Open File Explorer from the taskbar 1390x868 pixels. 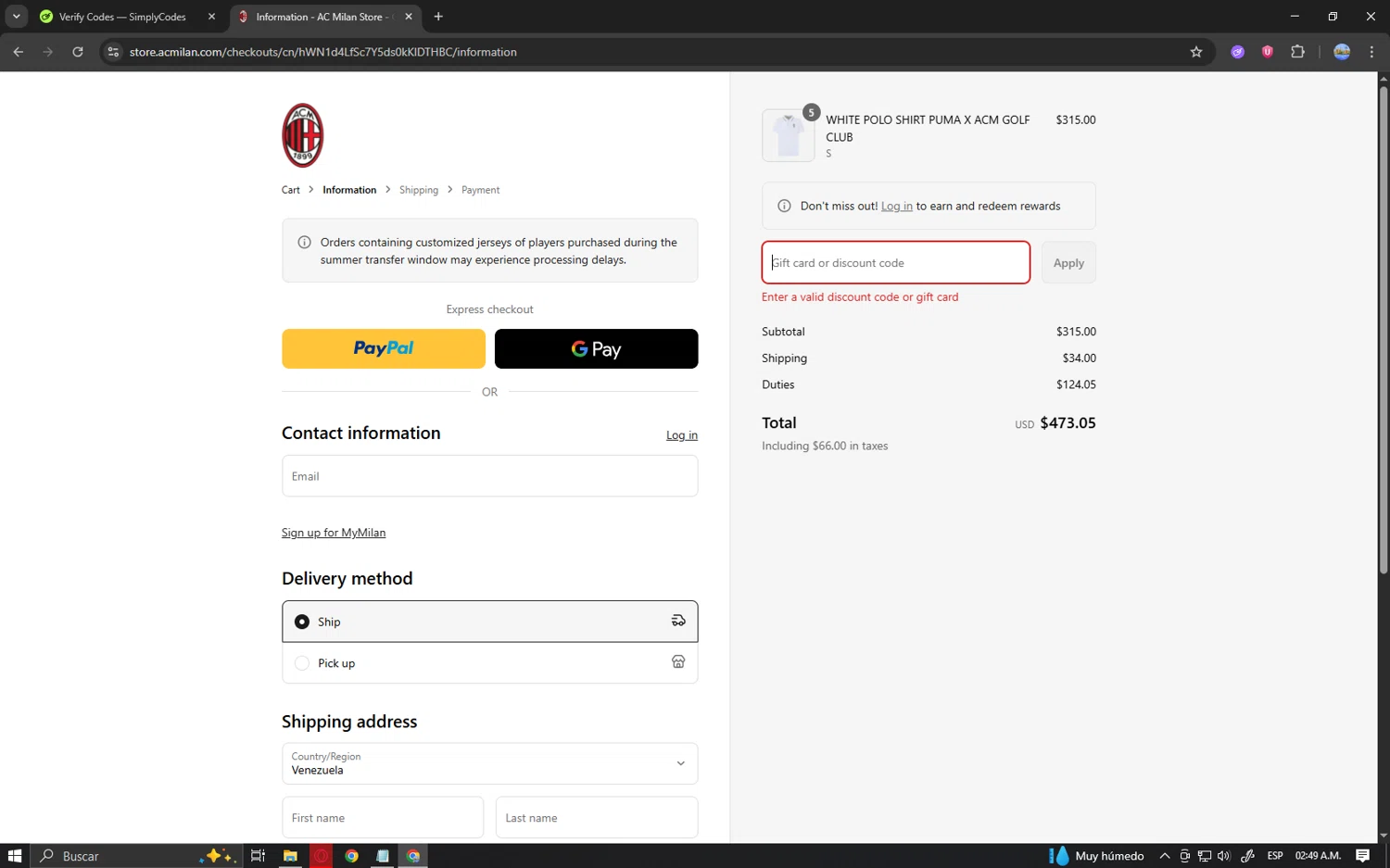point(290,855)
